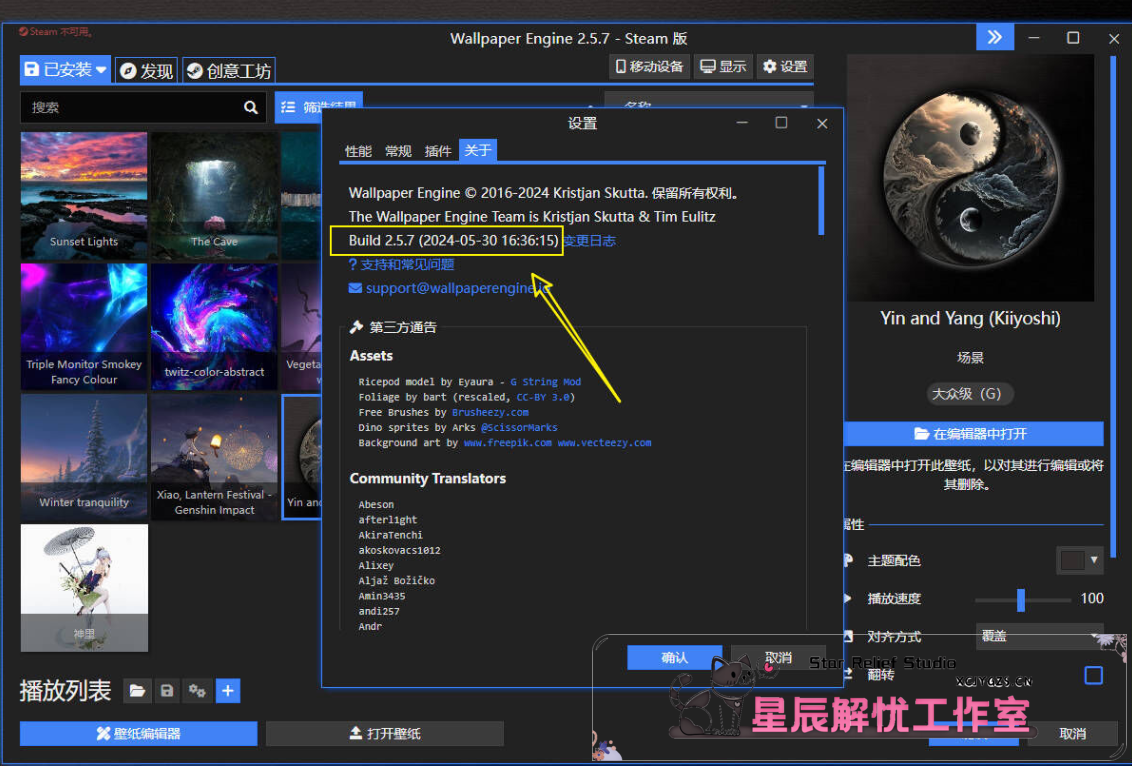Click 取消 button in main window bottom right

tap(1073, 734)
